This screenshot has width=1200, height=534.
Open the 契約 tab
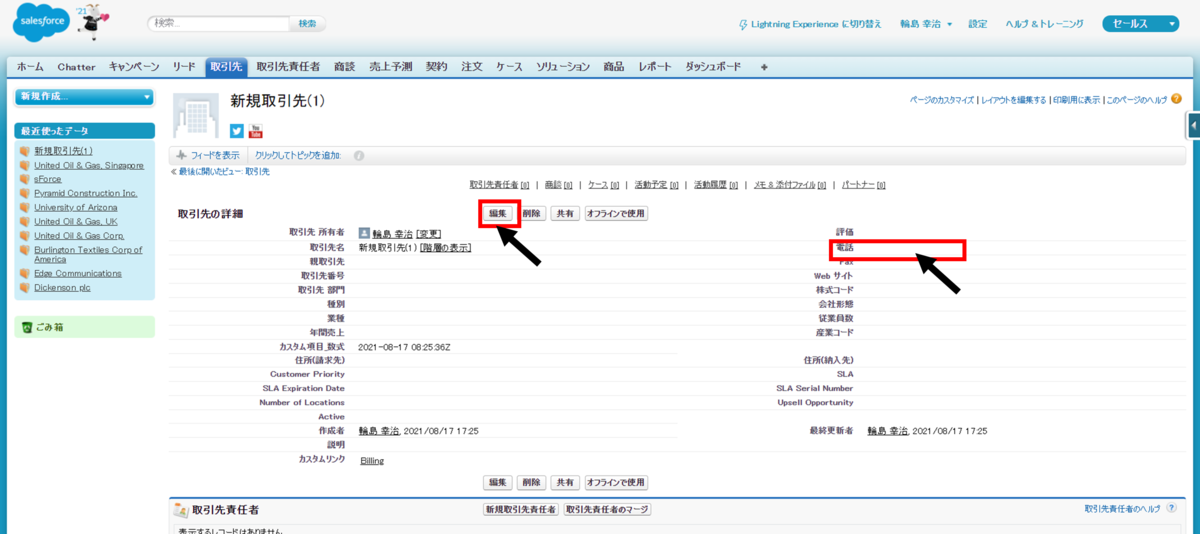[x=437, y=67]
